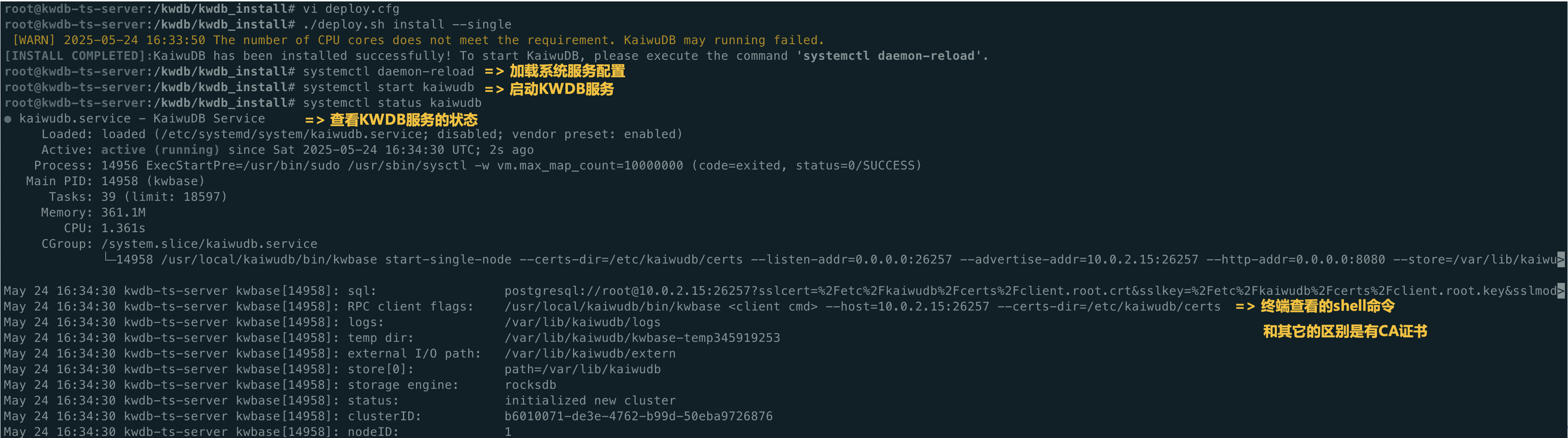This screenshot has height=438, width=1568.
Task: Click the line truncation marker after --store path
Action: coord(1561,260)
